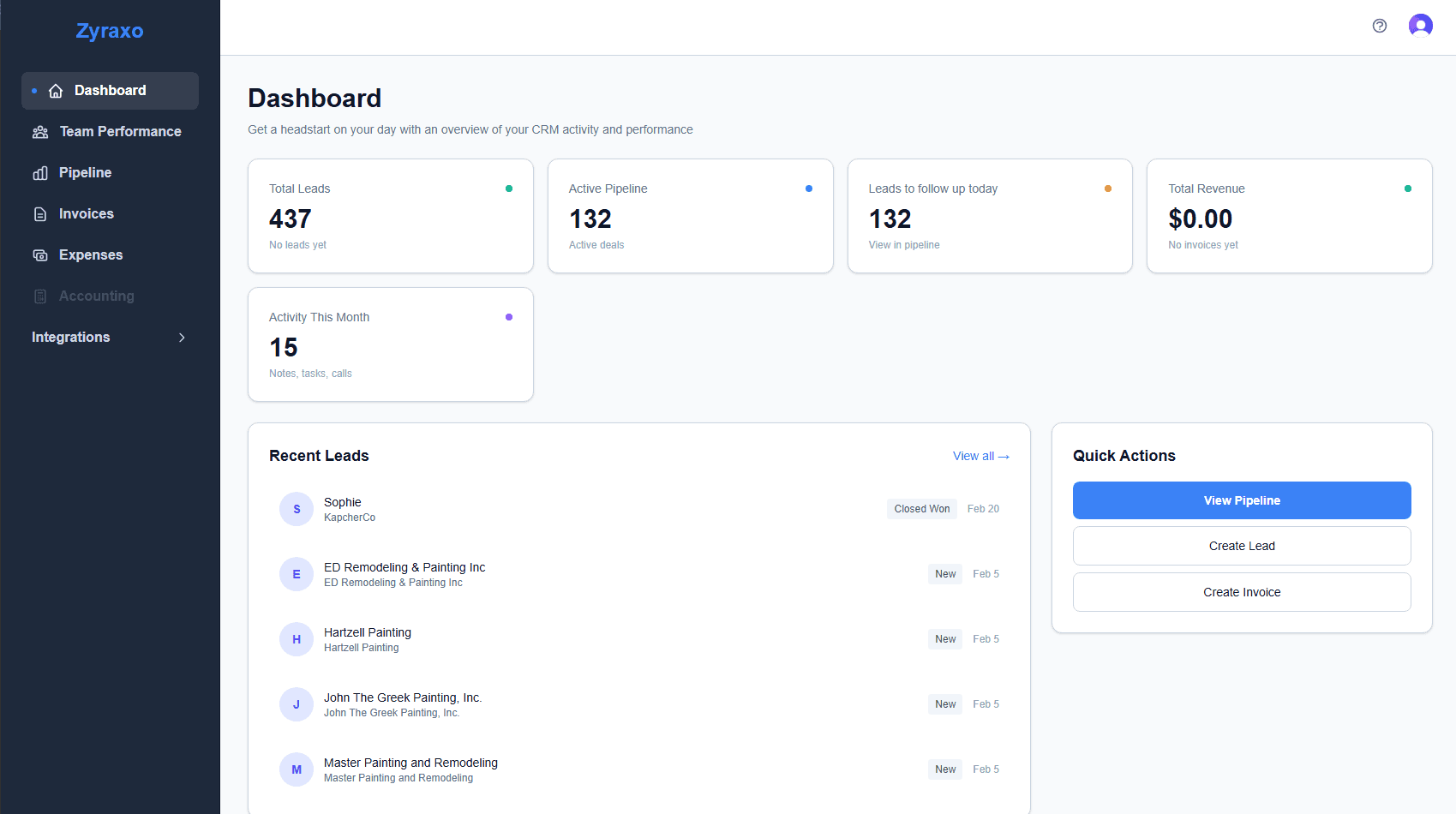Select the Total Leads stat card
The image size is (1456, 814).
(390, 216)
